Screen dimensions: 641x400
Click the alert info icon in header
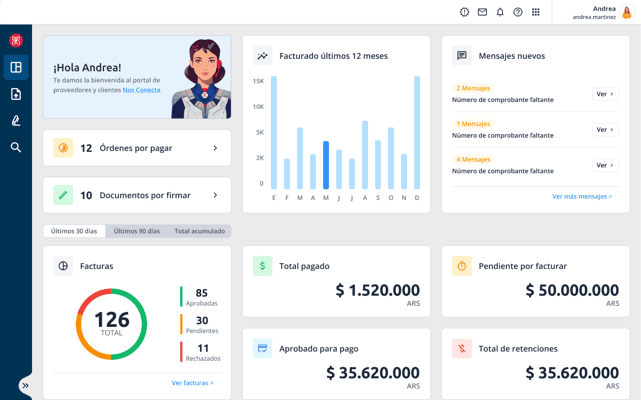click(464, 12)
